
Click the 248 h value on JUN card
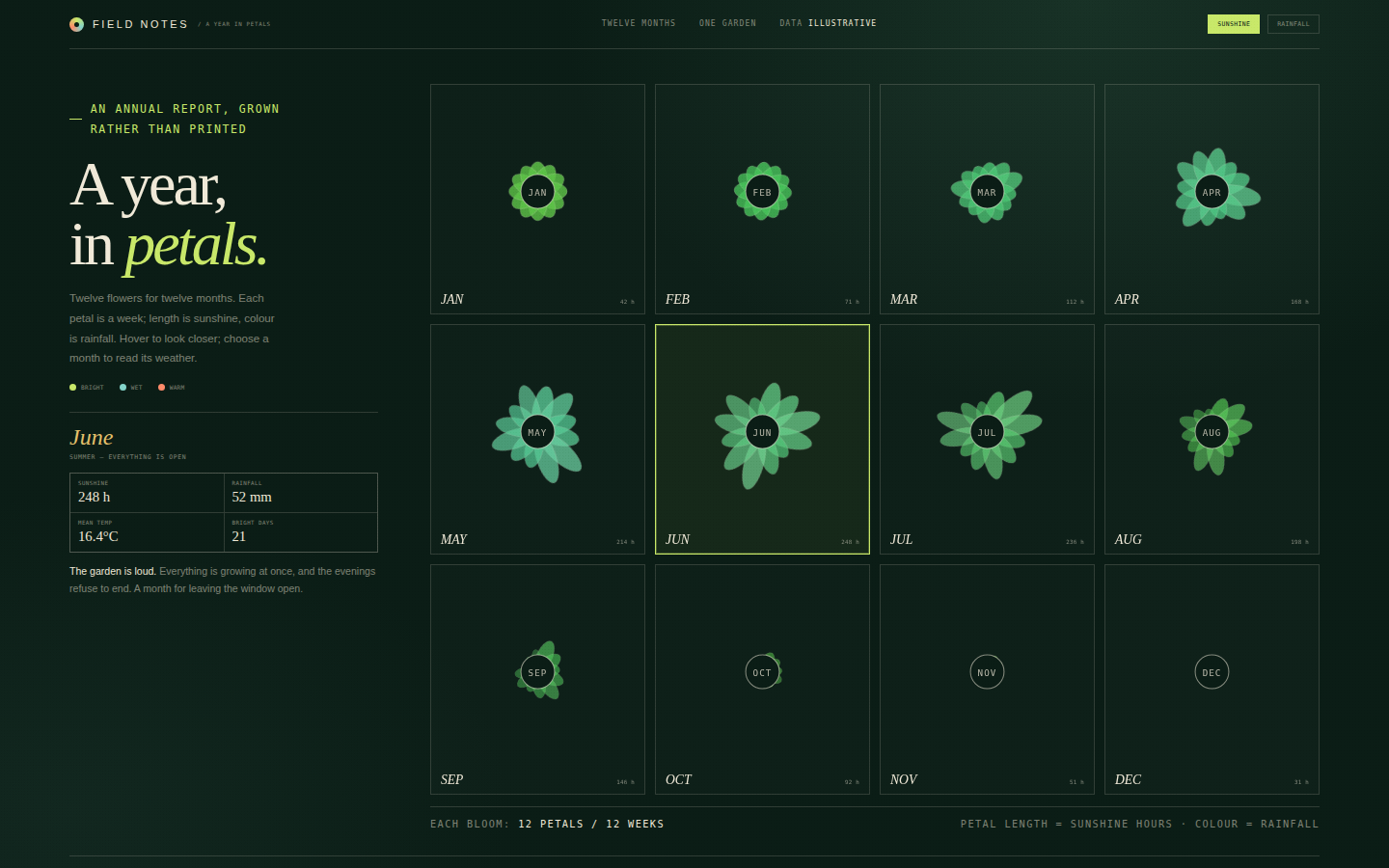(x=850, y=542)
